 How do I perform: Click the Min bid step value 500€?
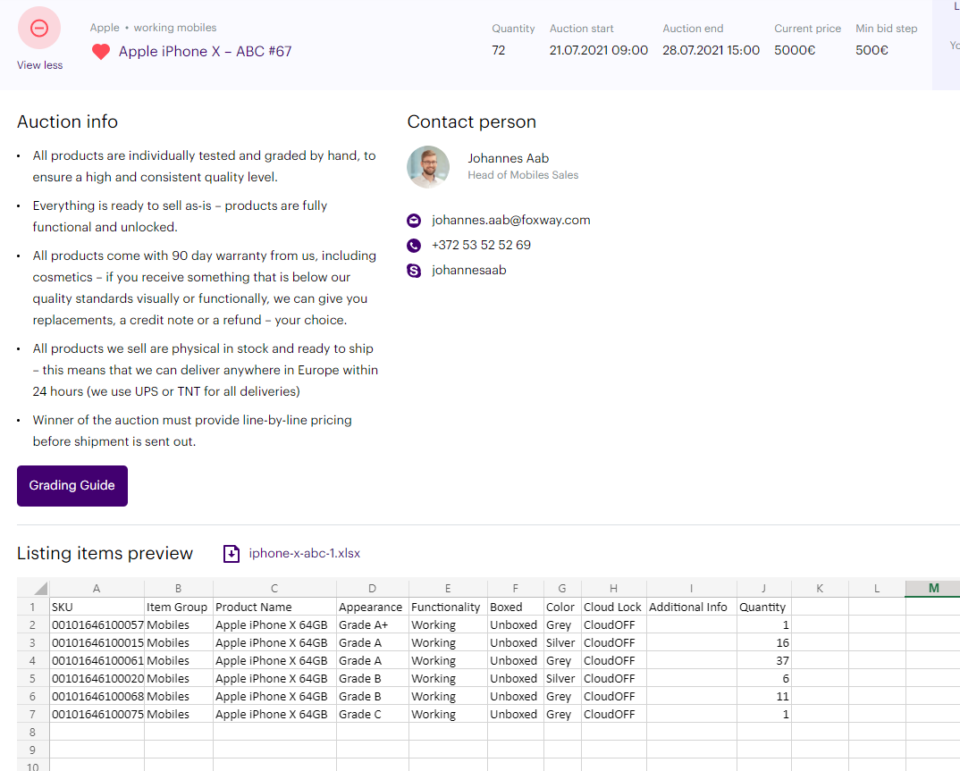point(872,50)
